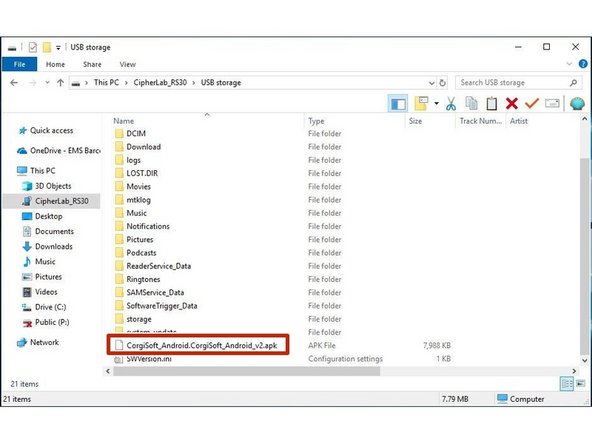The image size is (592, 444).
Task: Click This PC in the address bar
Action: [x=106, y=83]
